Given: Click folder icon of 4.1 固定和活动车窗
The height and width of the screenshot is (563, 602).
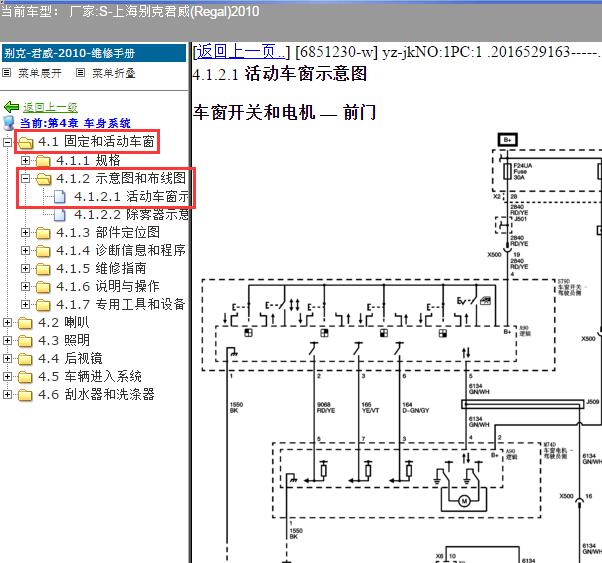Looking at the screenshot, I should click(25, 142).
